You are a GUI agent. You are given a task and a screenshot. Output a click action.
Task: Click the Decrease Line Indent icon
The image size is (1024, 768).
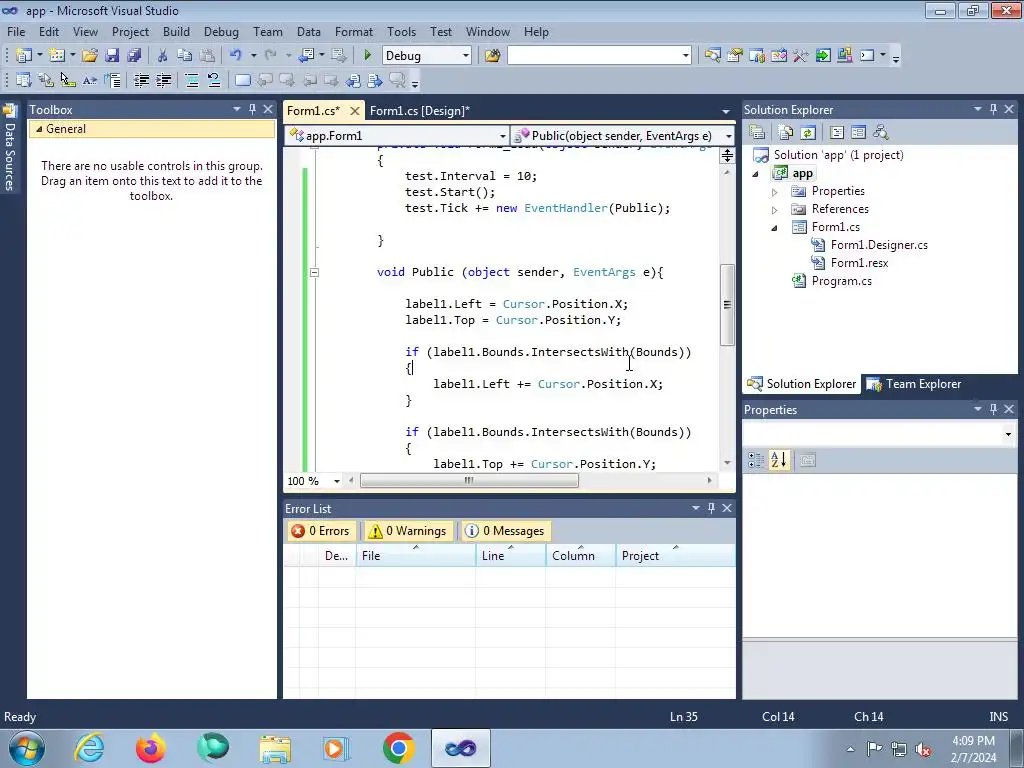pos(141,80)
